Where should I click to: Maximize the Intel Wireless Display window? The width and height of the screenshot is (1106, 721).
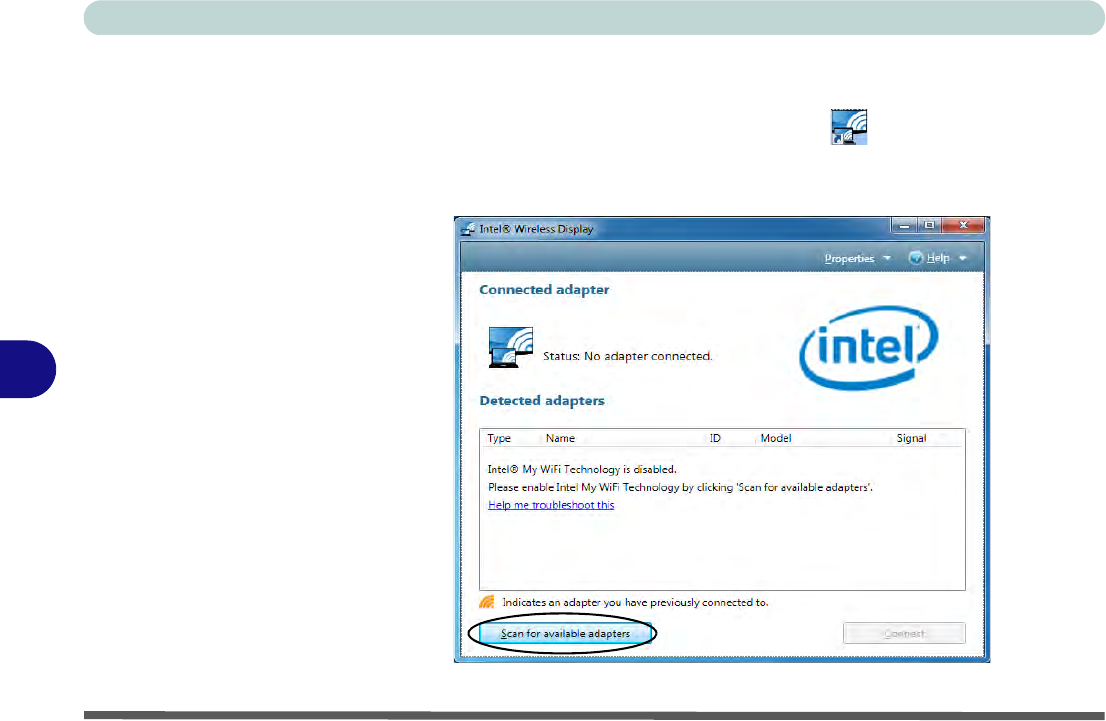[928, 226]
